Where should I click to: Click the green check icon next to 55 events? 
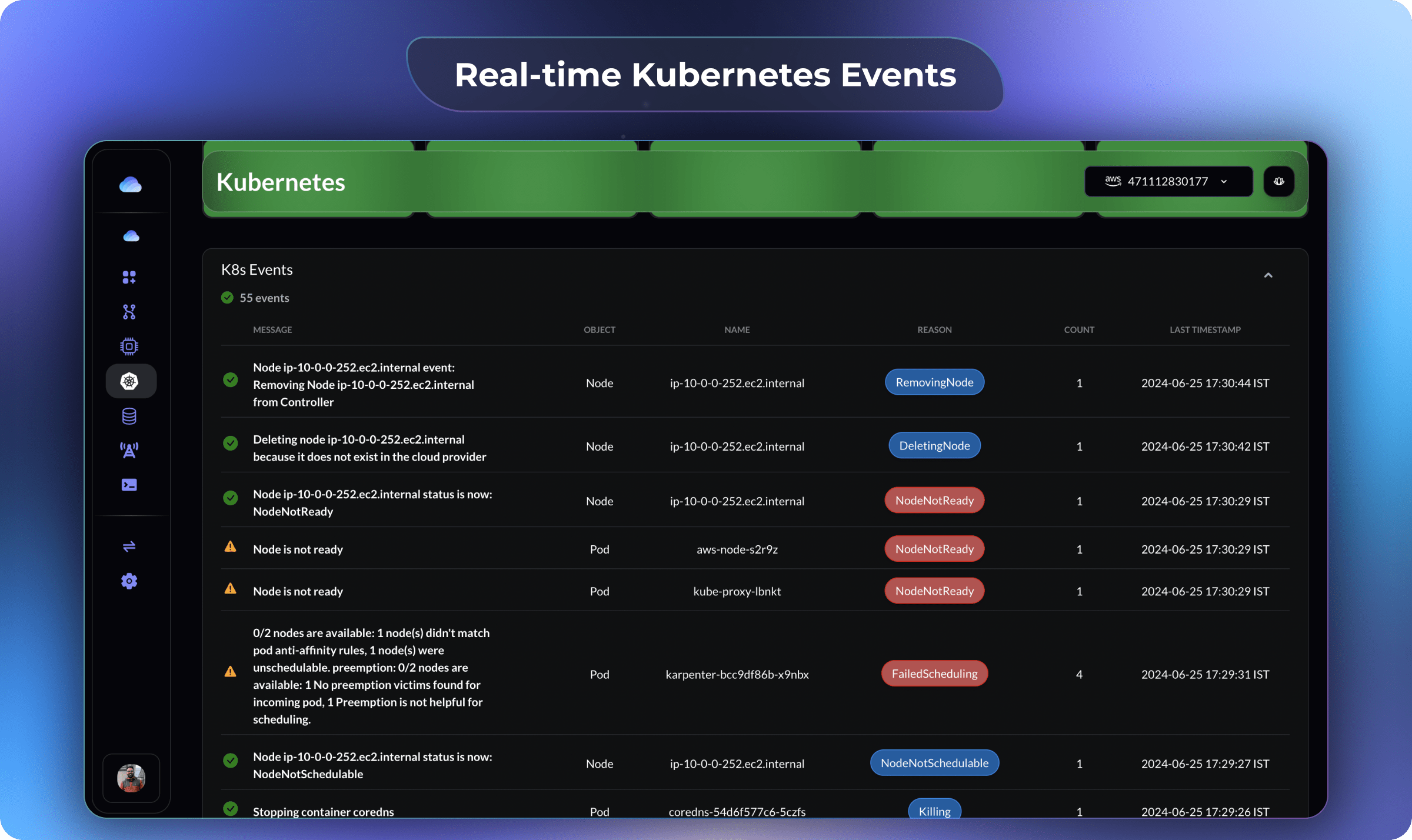227,298
